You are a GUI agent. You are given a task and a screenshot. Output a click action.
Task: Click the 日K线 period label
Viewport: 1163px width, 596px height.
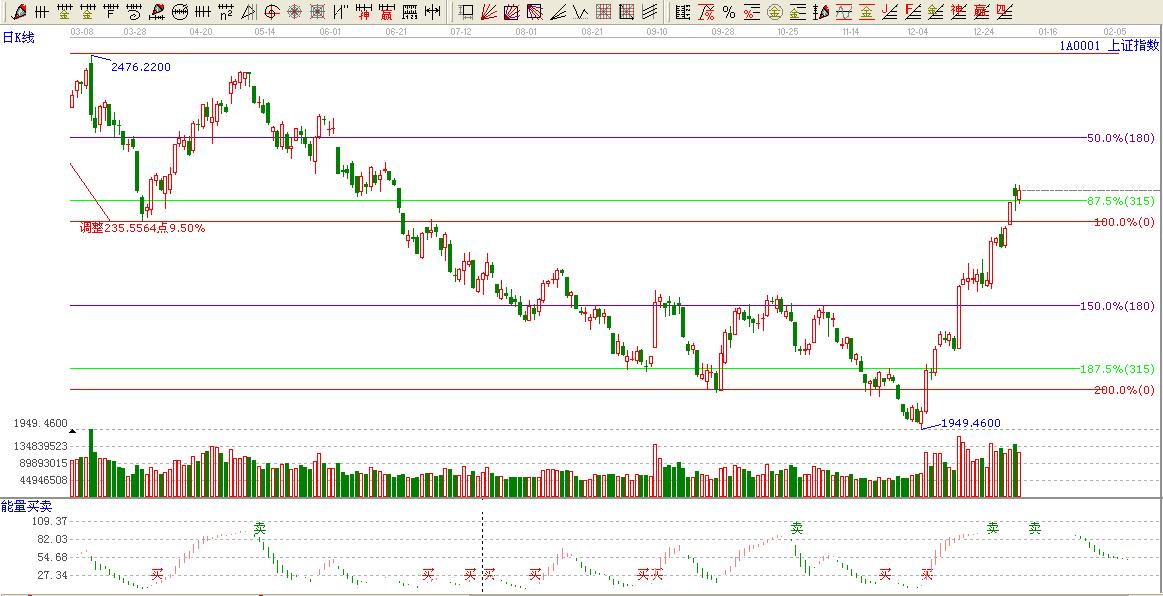17,37
